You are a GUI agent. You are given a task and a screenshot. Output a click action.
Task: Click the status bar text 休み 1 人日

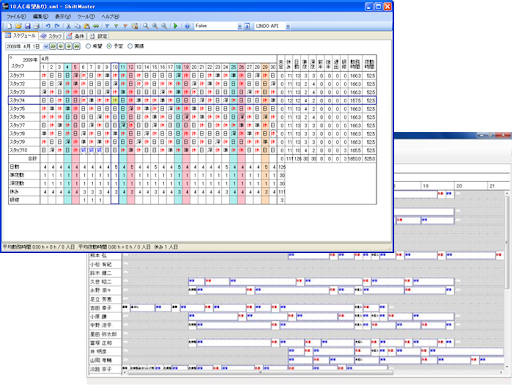[x=166, y=247]
